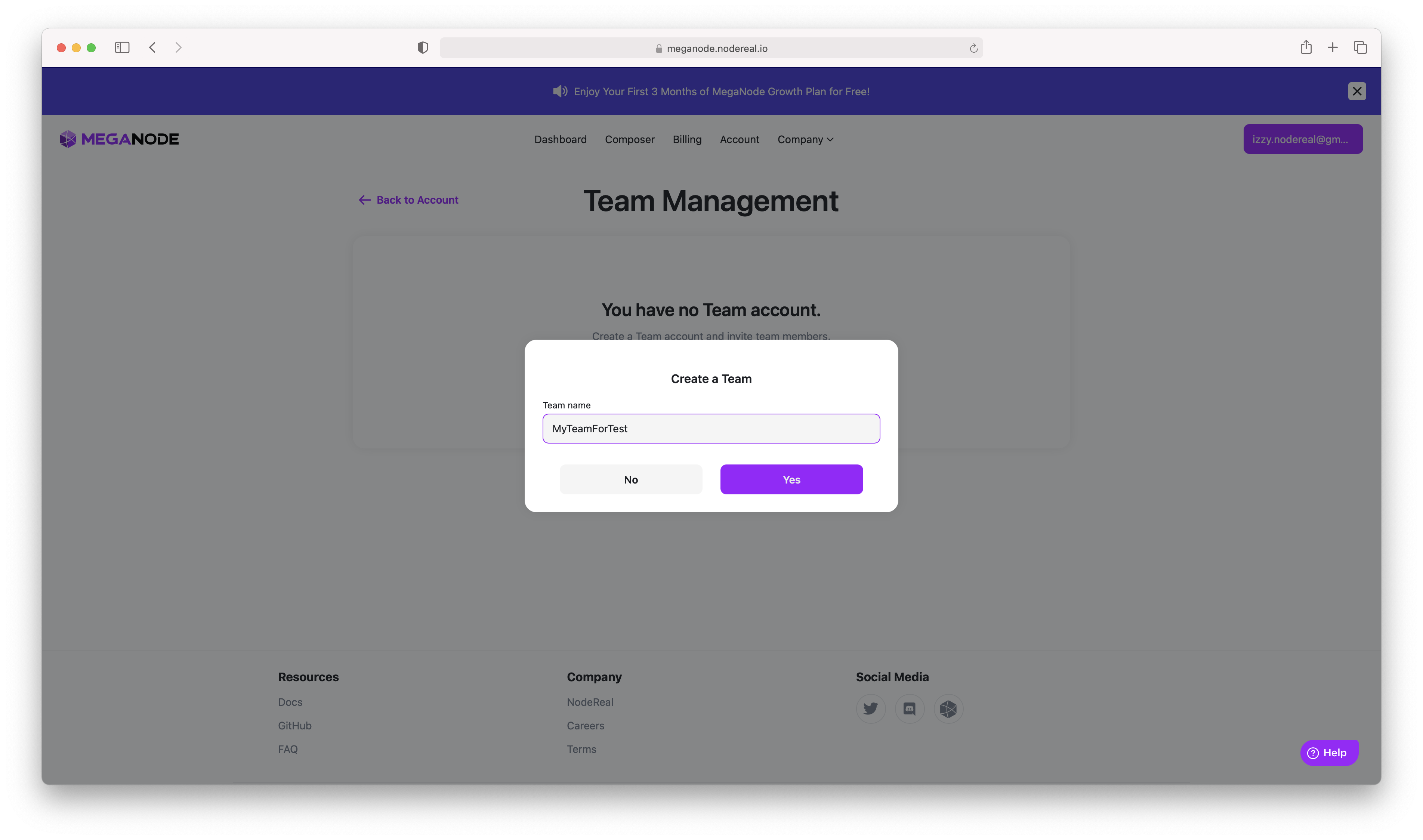Click Safari sidebar toggle icon

click(122, 47)
